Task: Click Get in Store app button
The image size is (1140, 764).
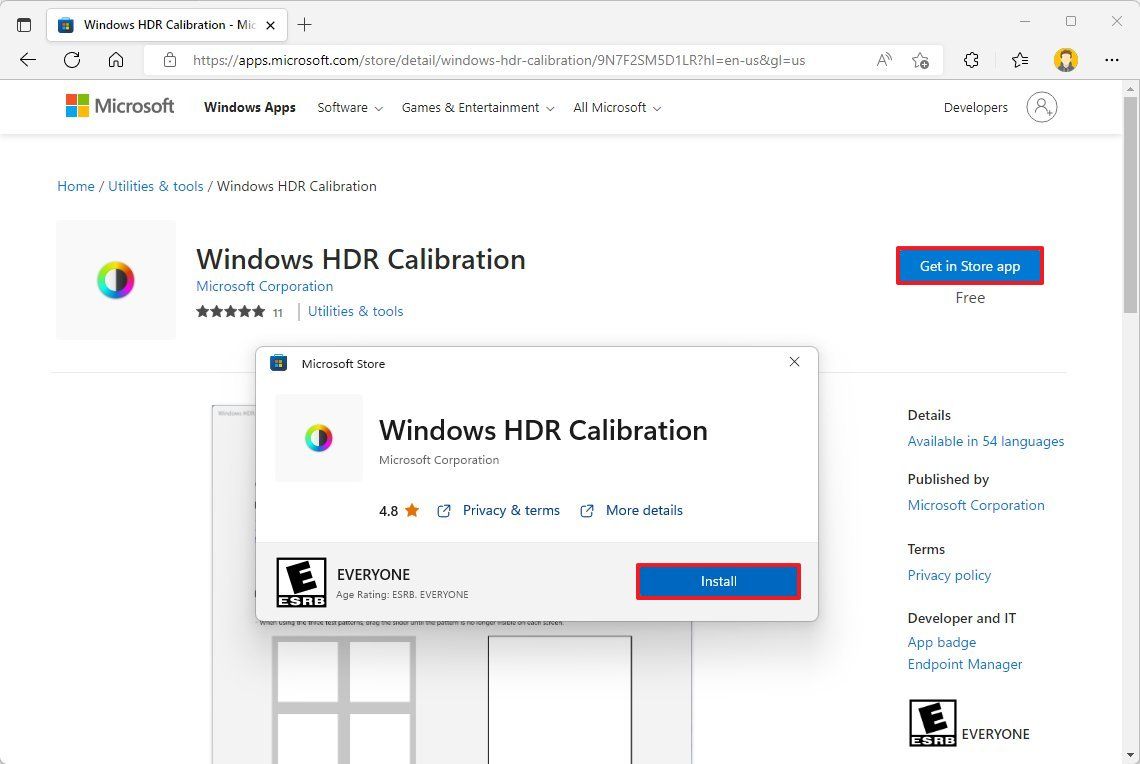Action: click(x=970, y=266)
